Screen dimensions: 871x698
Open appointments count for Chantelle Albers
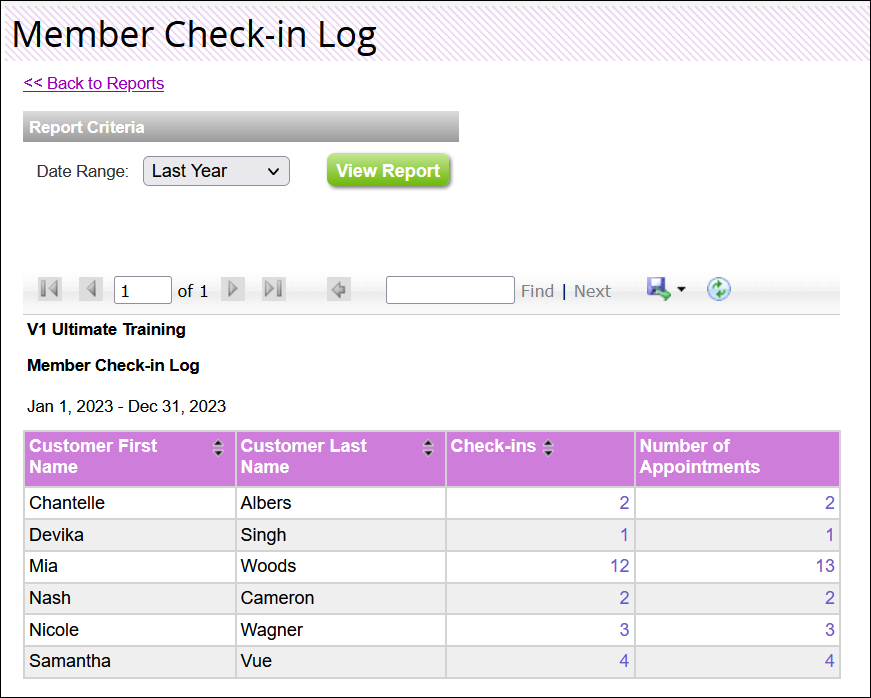829,503
